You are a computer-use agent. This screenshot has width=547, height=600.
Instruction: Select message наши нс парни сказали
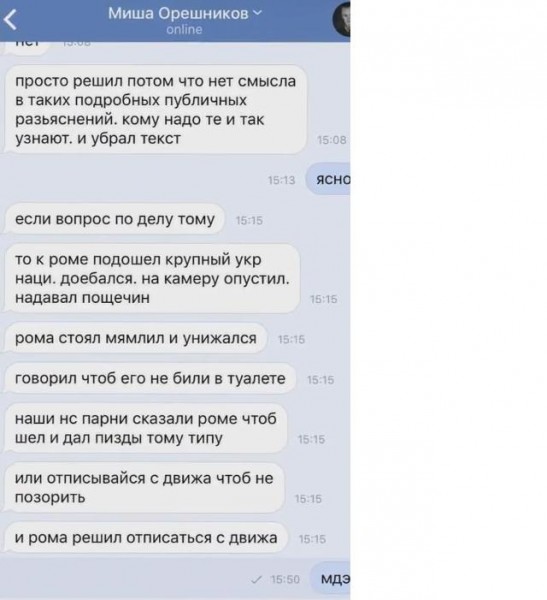(x=145, y=428)
